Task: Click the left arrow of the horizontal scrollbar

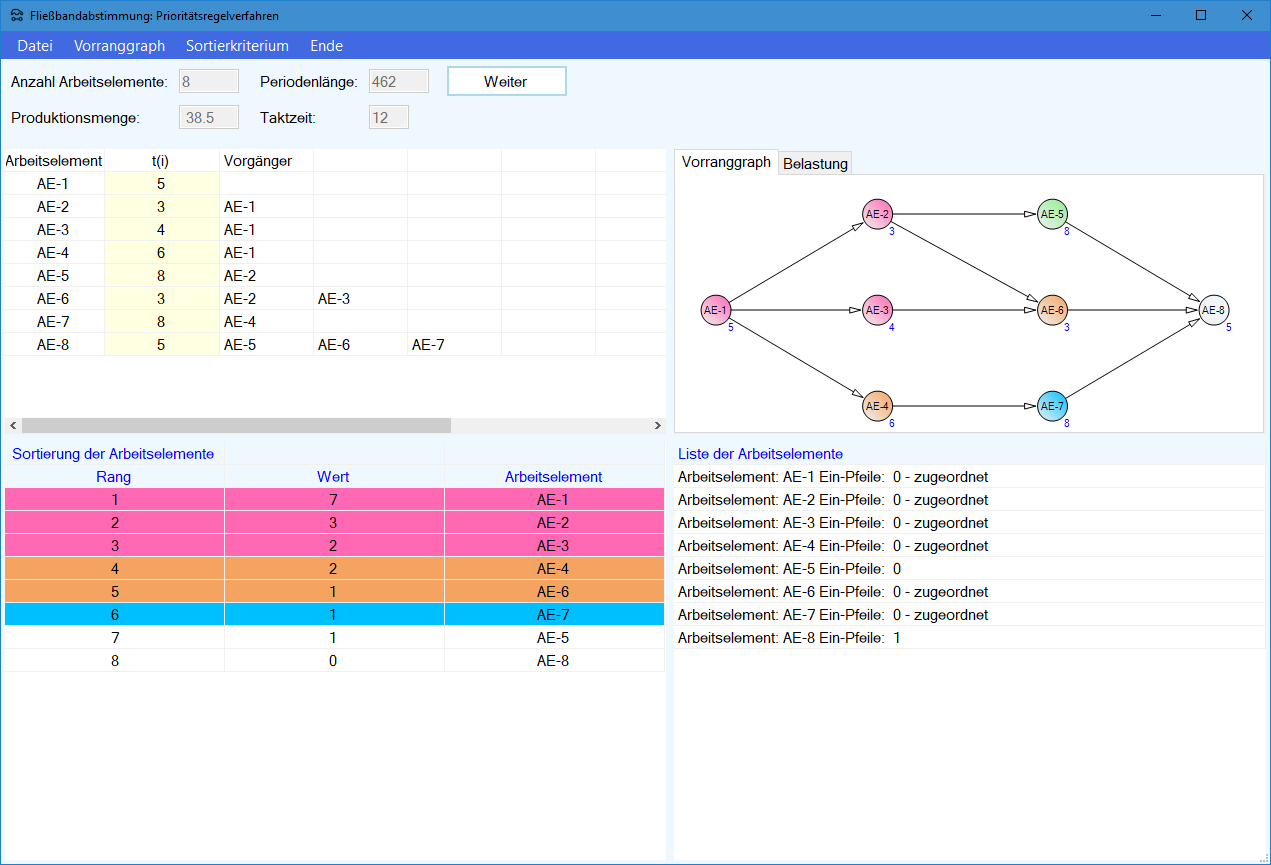Action: (12, 425)
